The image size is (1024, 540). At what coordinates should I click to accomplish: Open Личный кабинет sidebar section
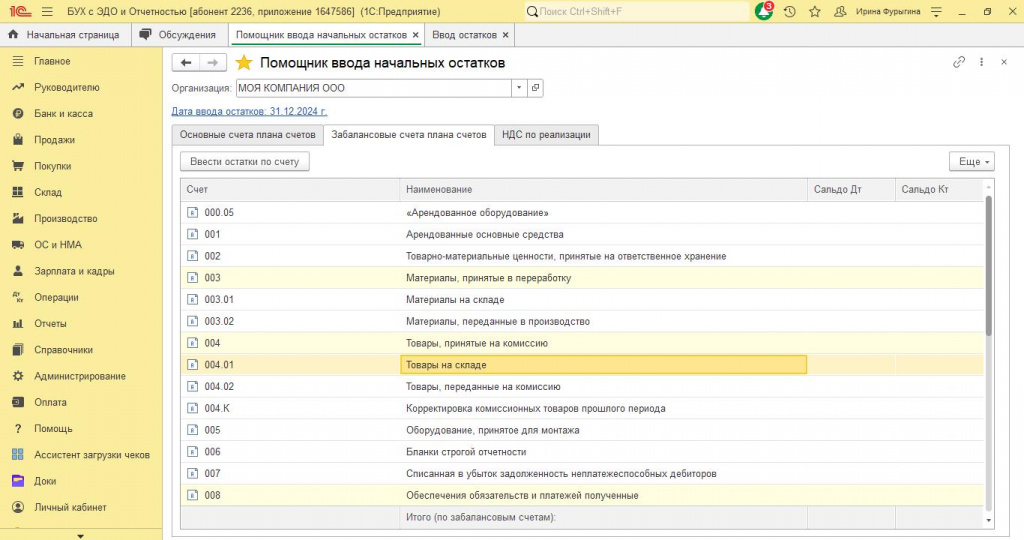click(x=70, y=507)
